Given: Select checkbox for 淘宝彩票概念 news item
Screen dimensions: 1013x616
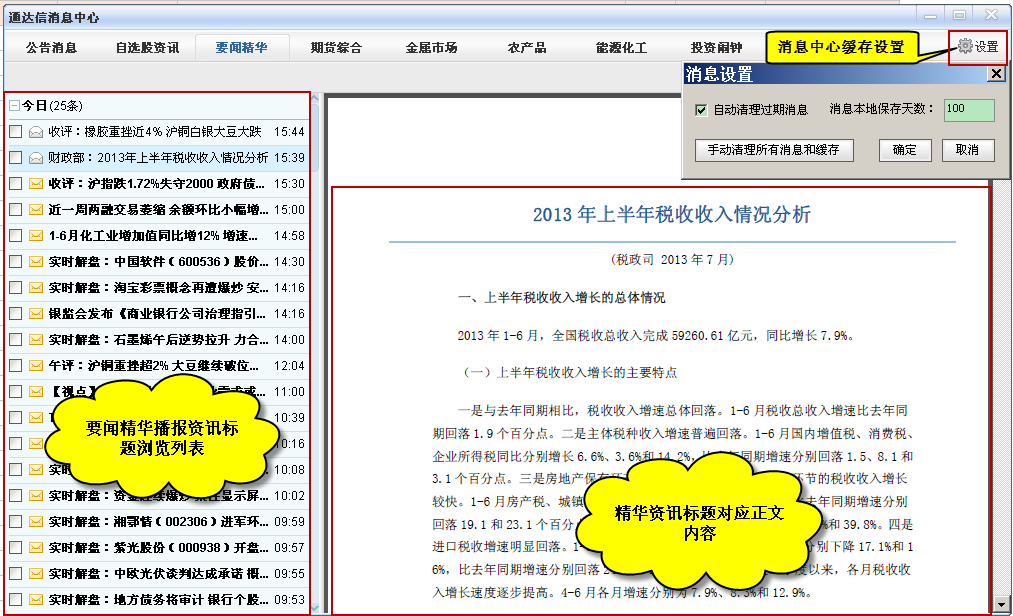Looking at the screenshot, I should tap(15, 288).
